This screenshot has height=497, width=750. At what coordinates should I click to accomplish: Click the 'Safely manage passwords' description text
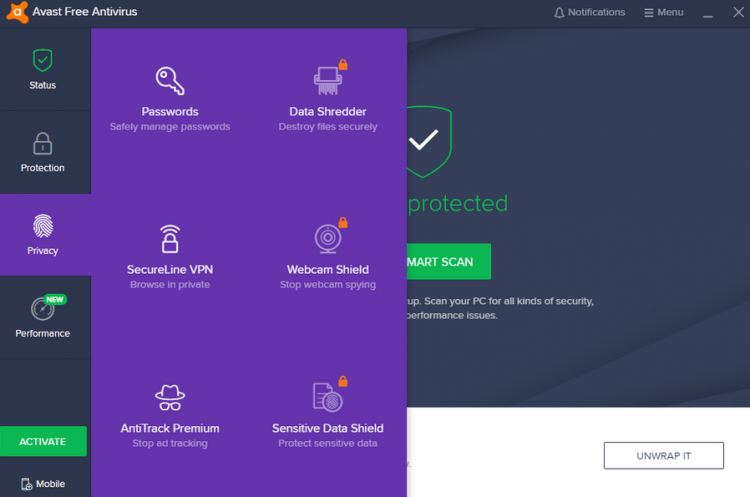point(170,127)
